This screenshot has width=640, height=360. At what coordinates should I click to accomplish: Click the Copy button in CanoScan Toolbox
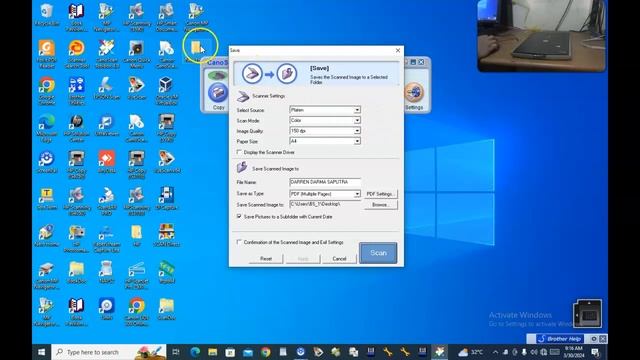point(218,95)
